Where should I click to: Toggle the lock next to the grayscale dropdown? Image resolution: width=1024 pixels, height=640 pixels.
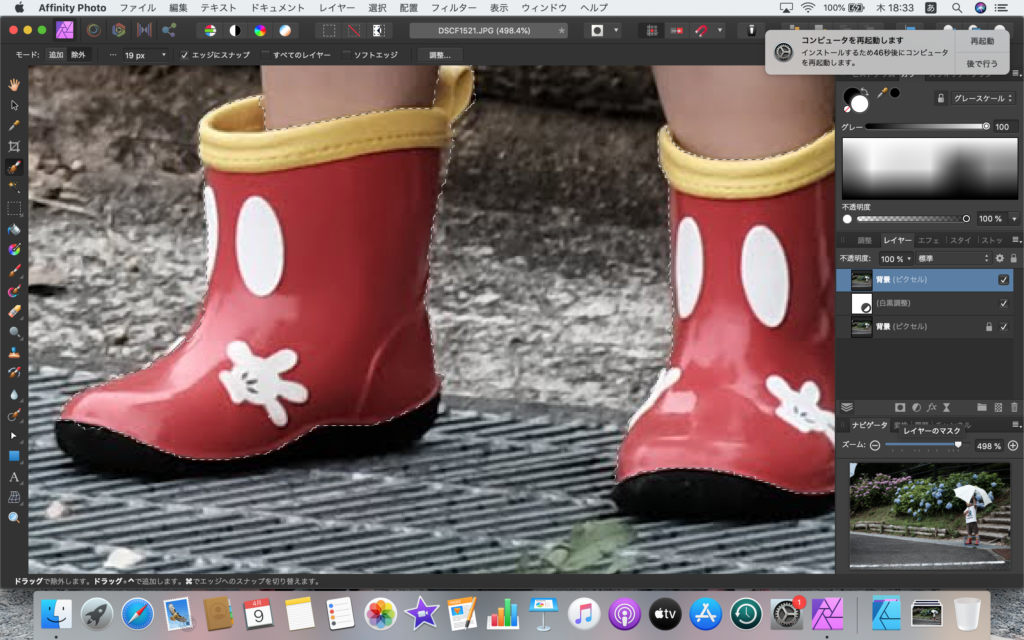(940, 99)
